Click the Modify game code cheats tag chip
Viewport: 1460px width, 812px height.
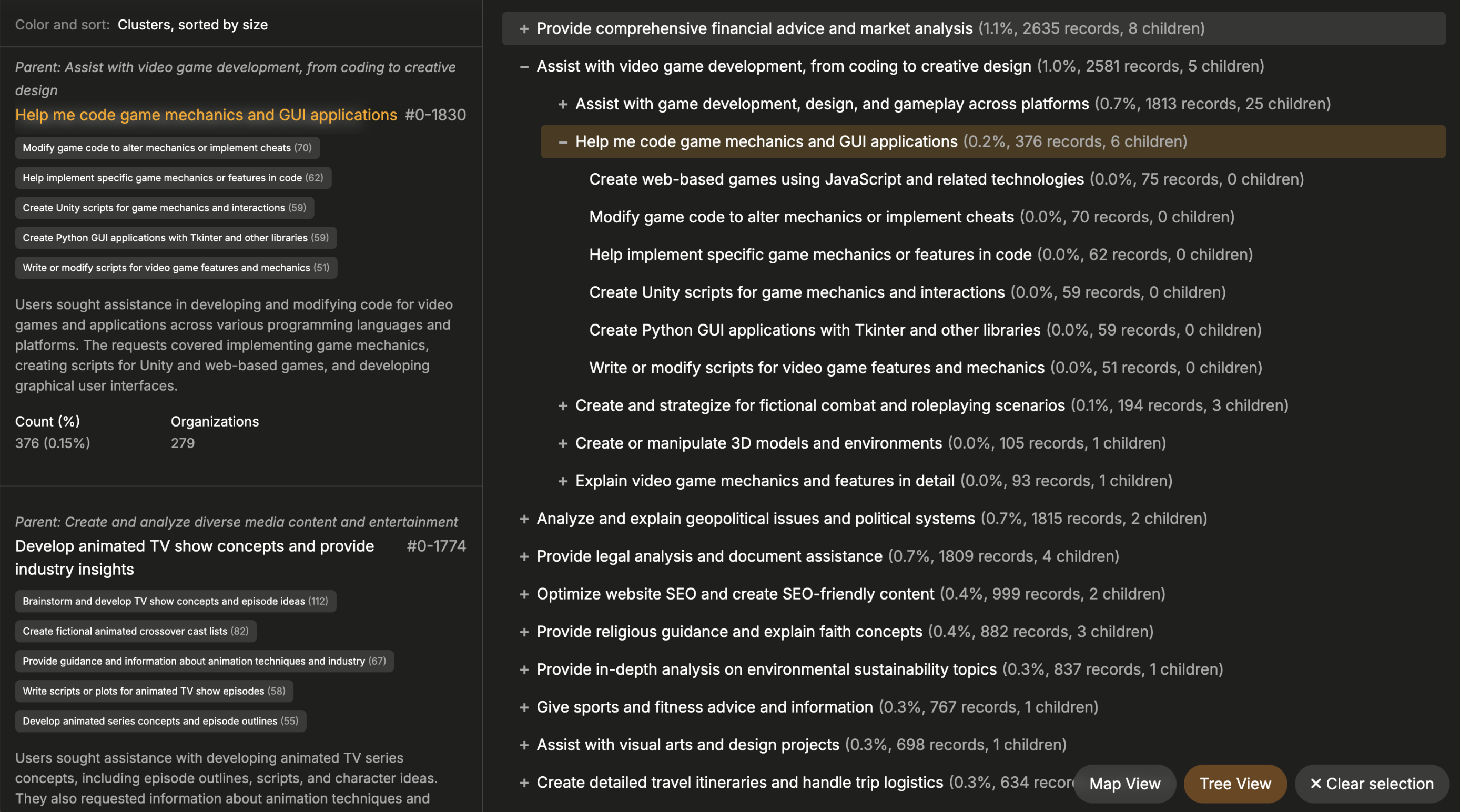167,148
